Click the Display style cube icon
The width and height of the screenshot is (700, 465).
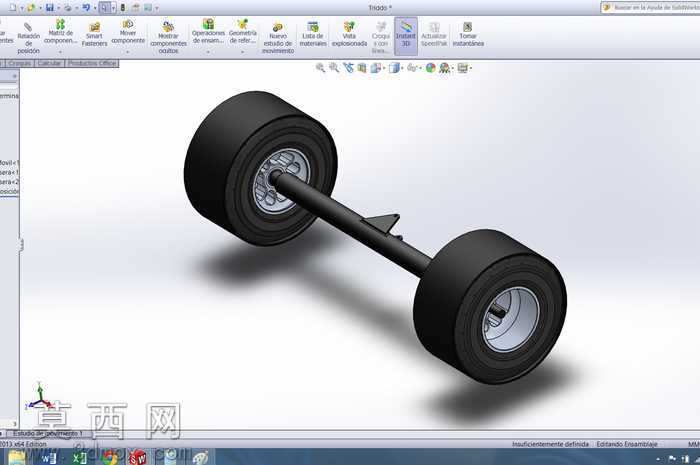pos(394,68)
